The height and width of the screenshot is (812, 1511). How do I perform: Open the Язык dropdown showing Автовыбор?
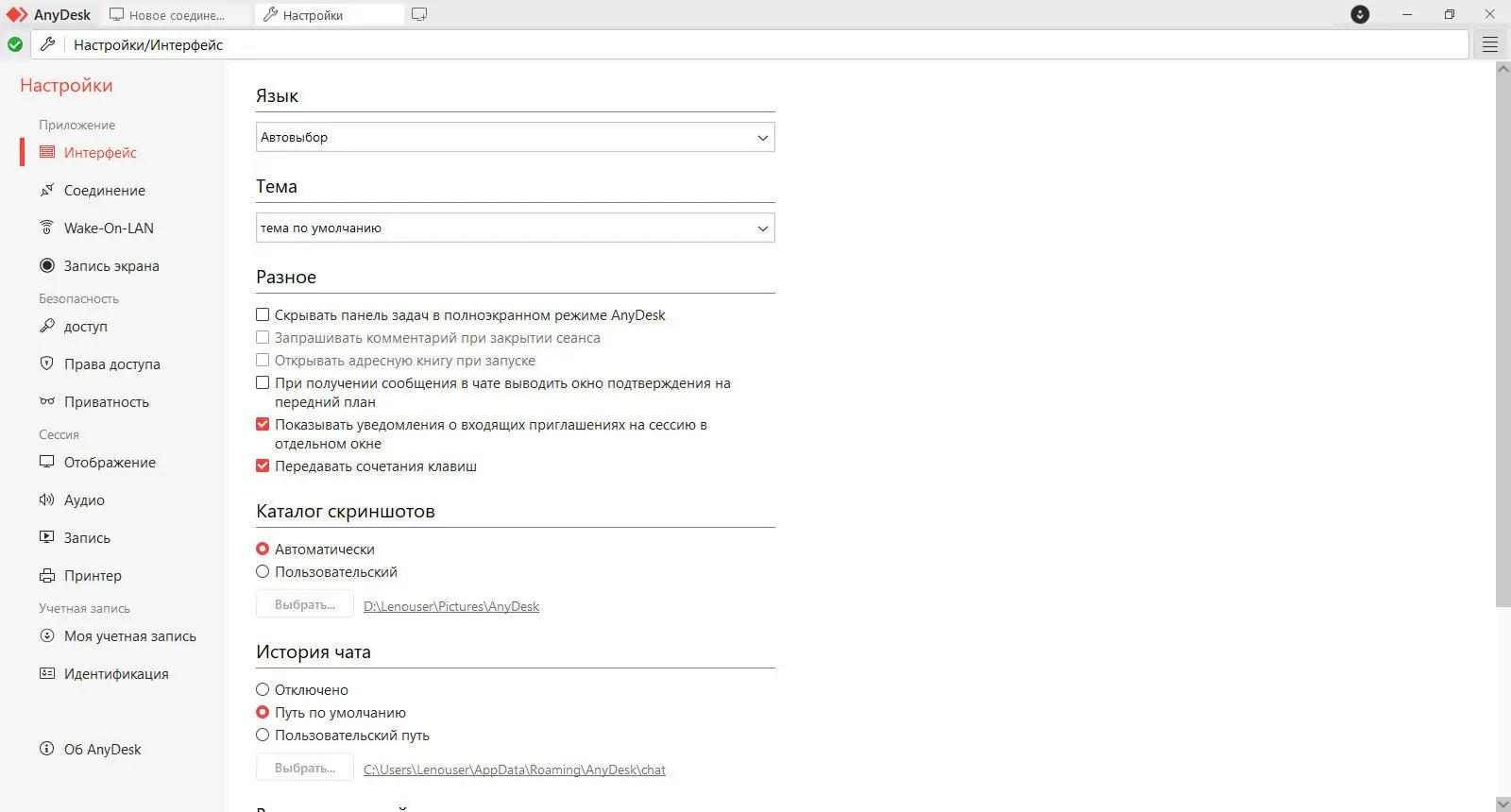(516, 137)
